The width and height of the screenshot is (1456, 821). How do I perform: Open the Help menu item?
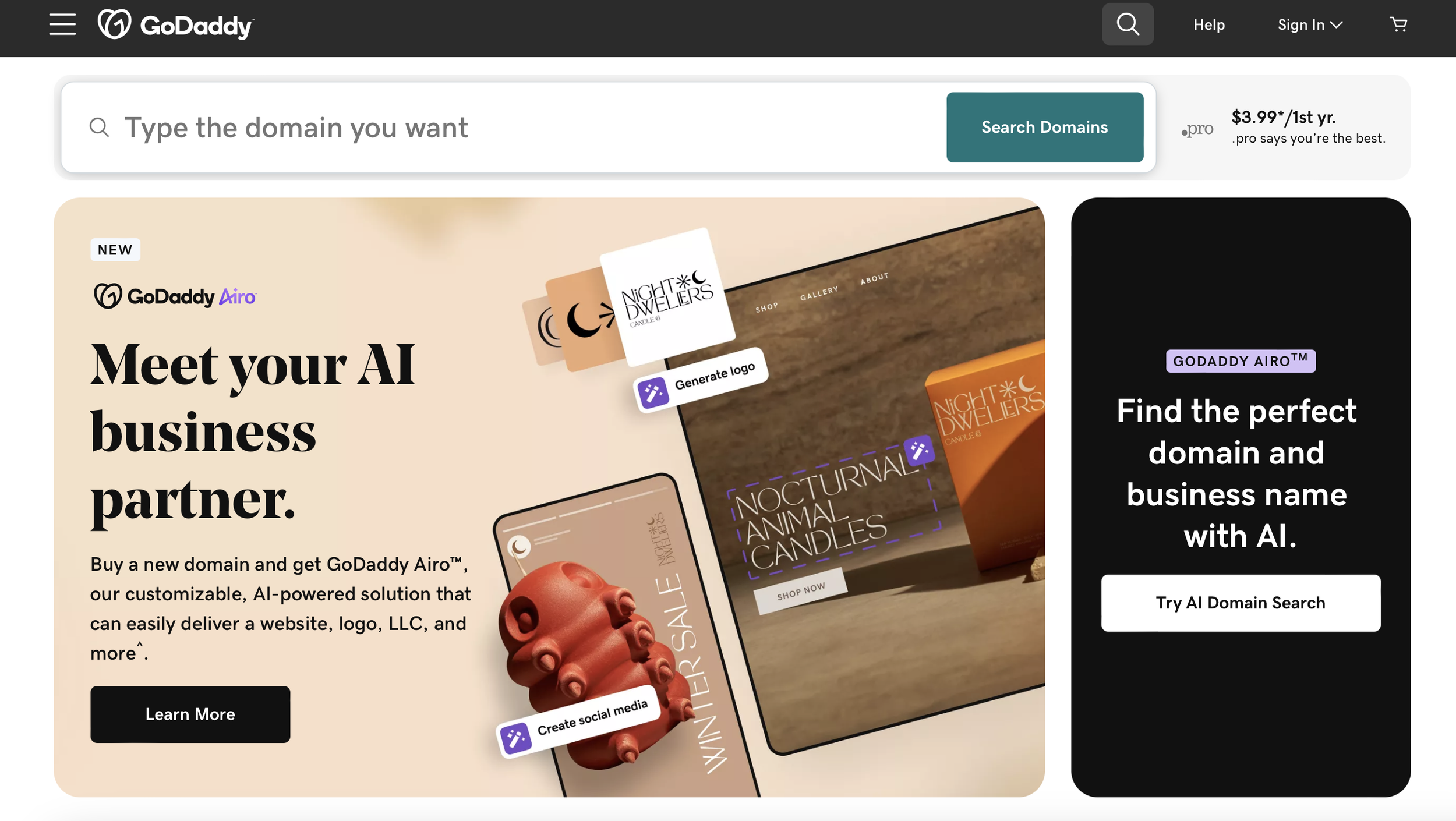[x=1209, y=24]
